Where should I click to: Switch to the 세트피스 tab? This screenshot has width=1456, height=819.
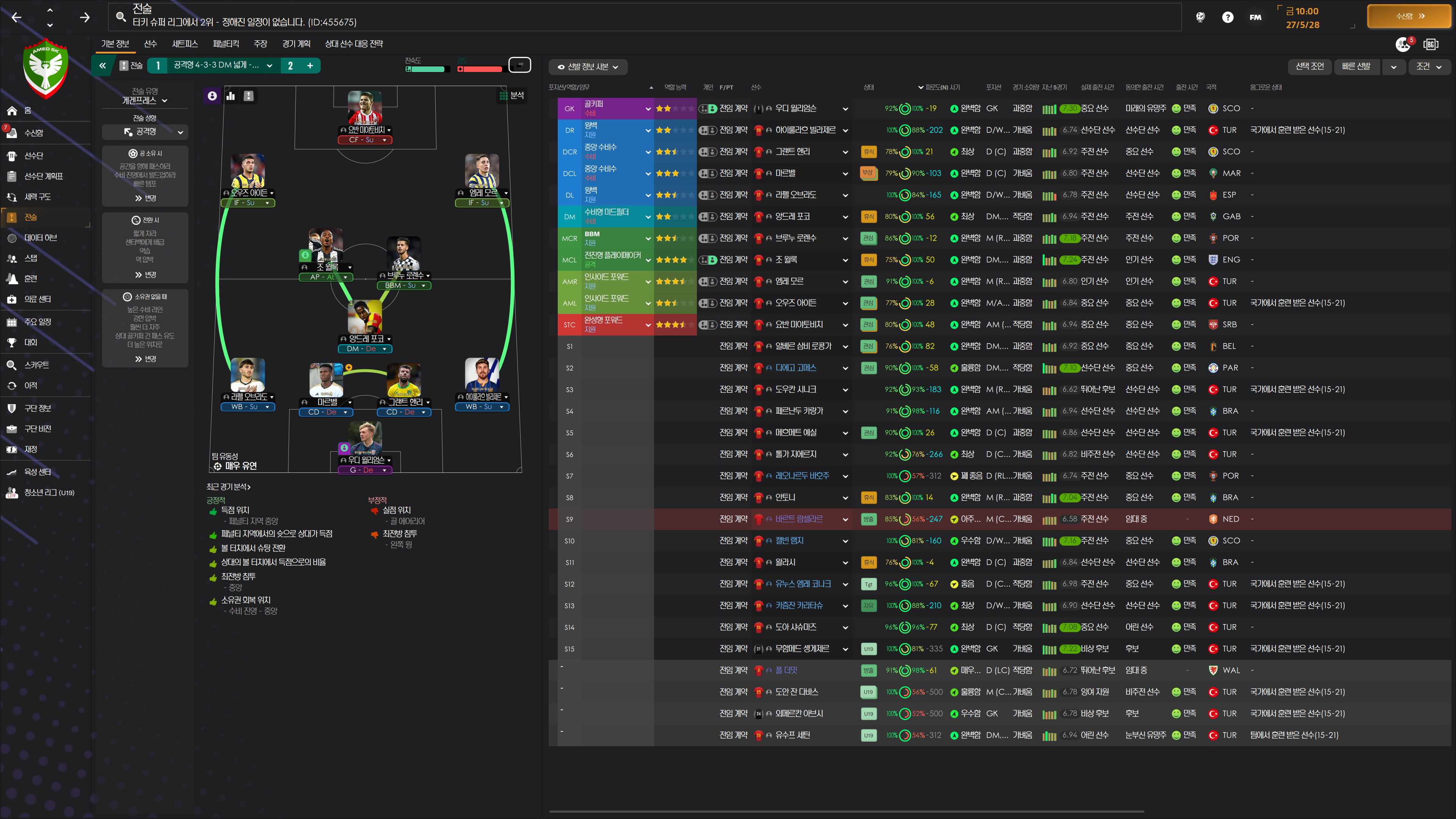(185, 44)
